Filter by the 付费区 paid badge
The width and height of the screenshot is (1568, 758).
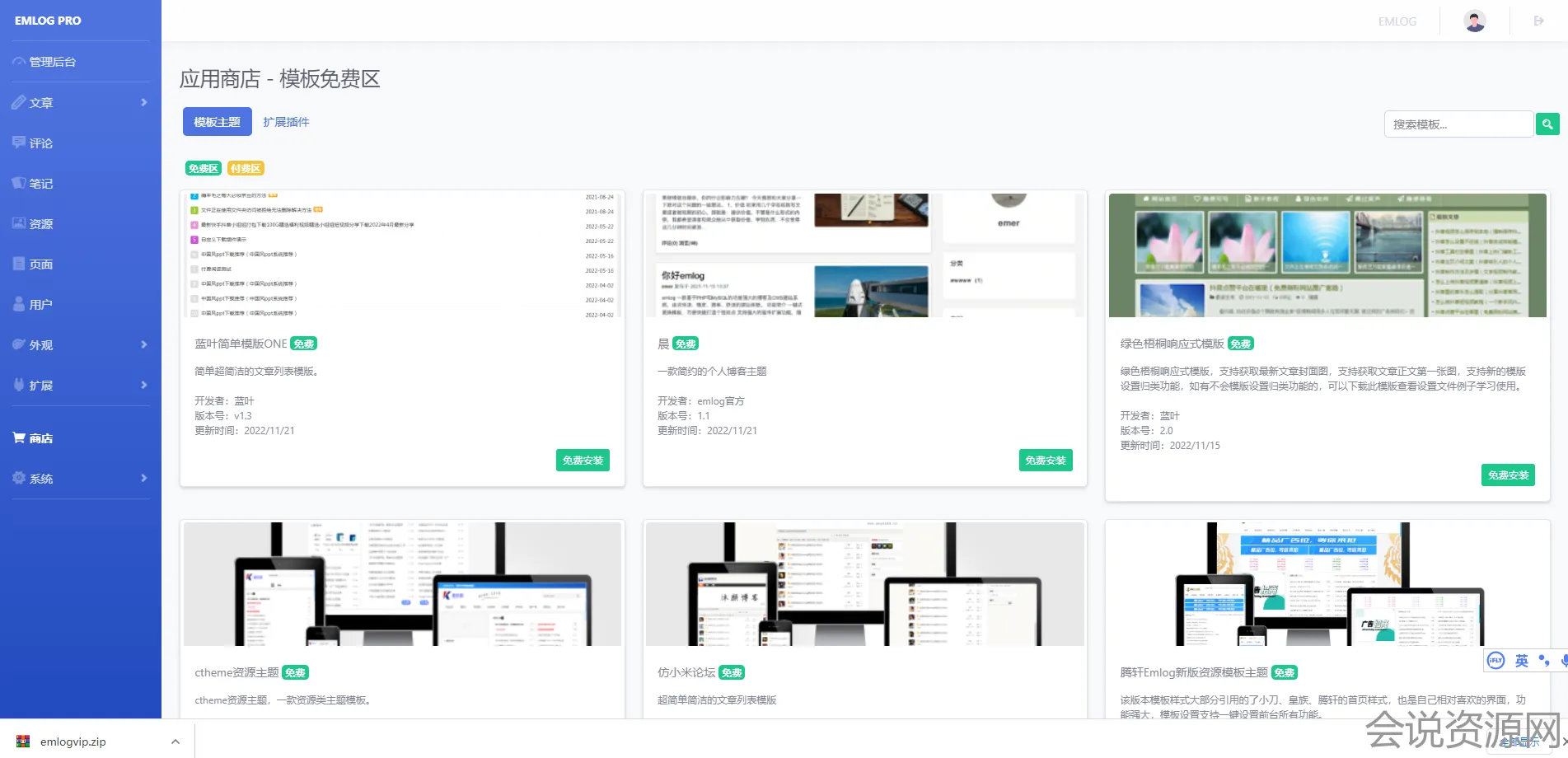(246, 169)
